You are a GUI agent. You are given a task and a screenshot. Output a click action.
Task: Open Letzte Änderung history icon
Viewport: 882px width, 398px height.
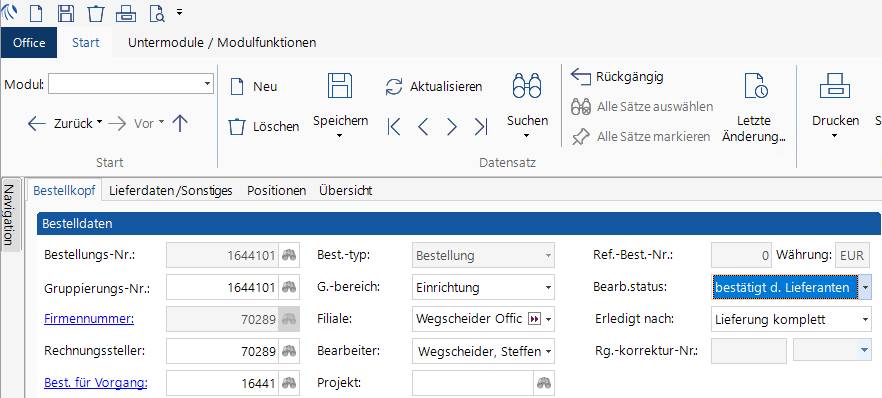(757, 85)
